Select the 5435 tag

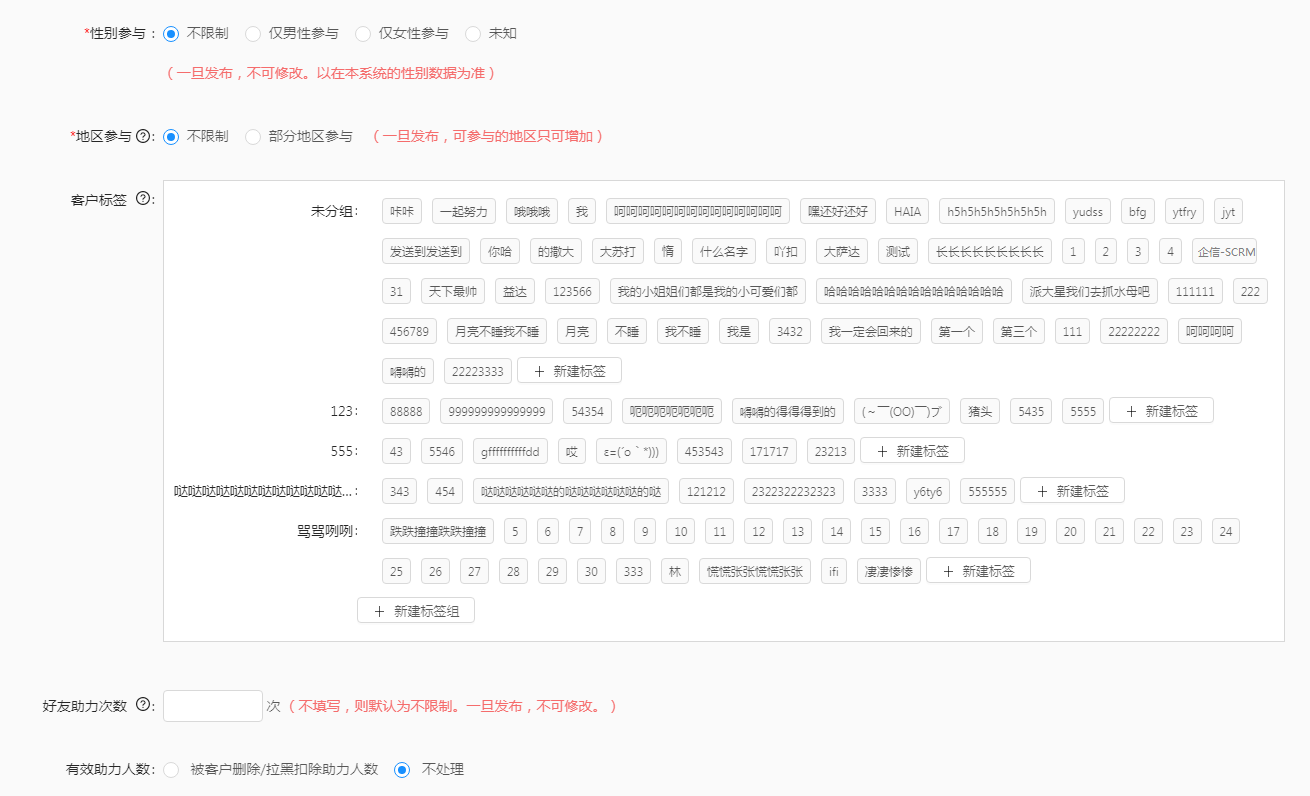pyautogui.click(x=1031, y=411)
